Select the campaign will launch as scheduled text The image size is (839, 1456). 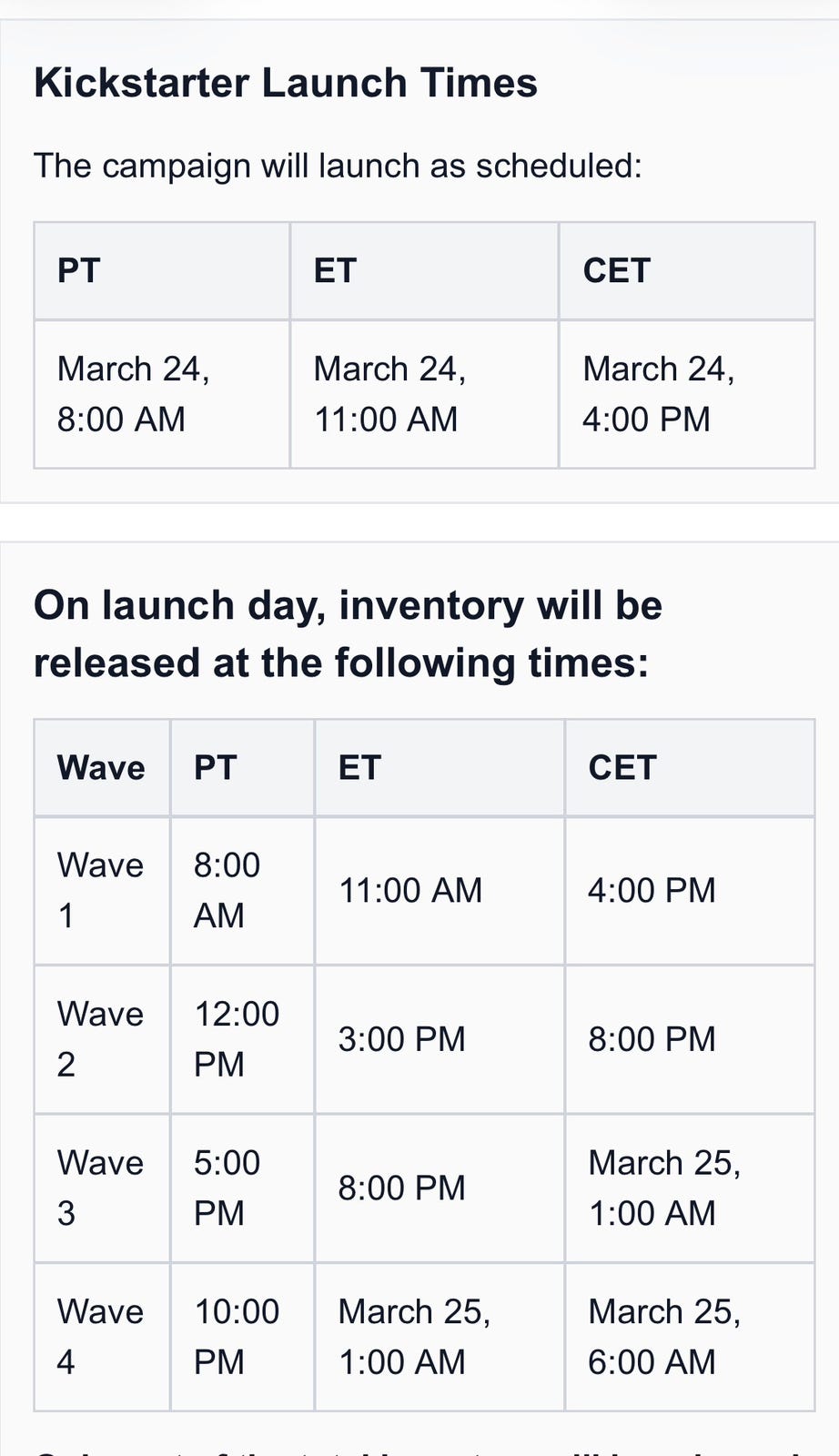pyautogui.click(x=338, y=166)
